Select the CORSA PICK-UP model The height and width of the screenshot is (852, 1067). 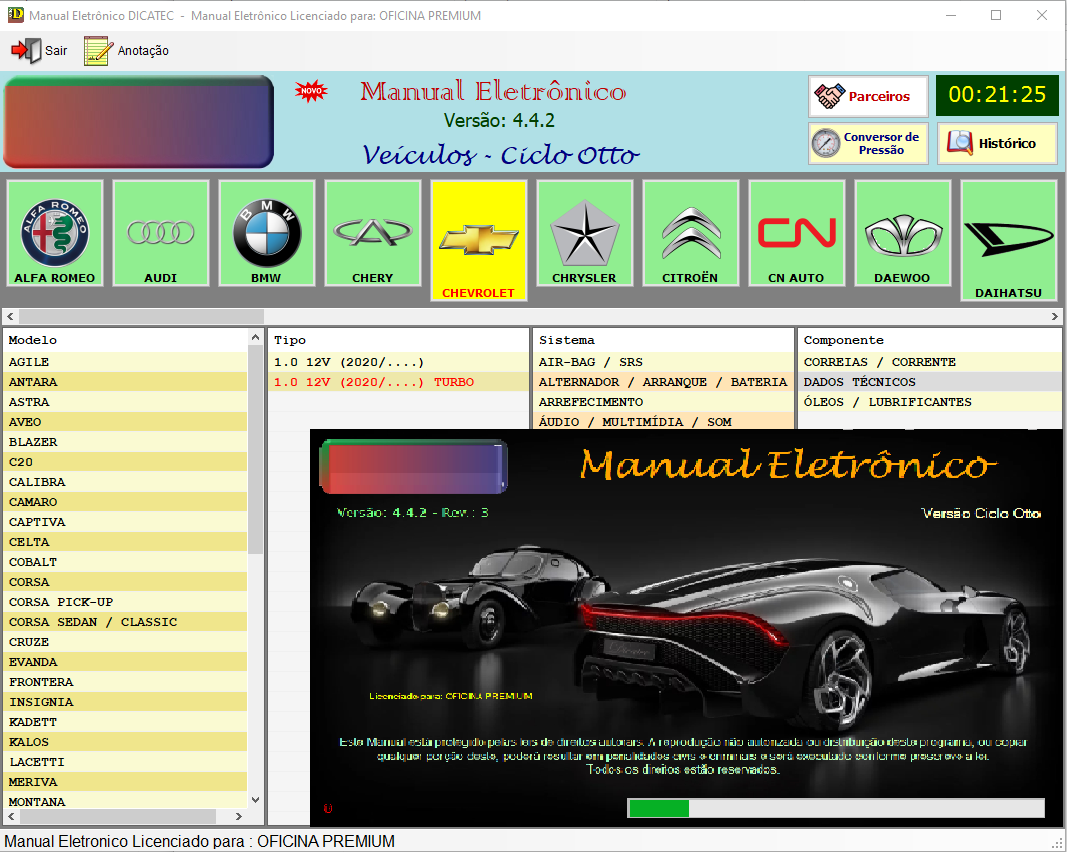point(126,602)
